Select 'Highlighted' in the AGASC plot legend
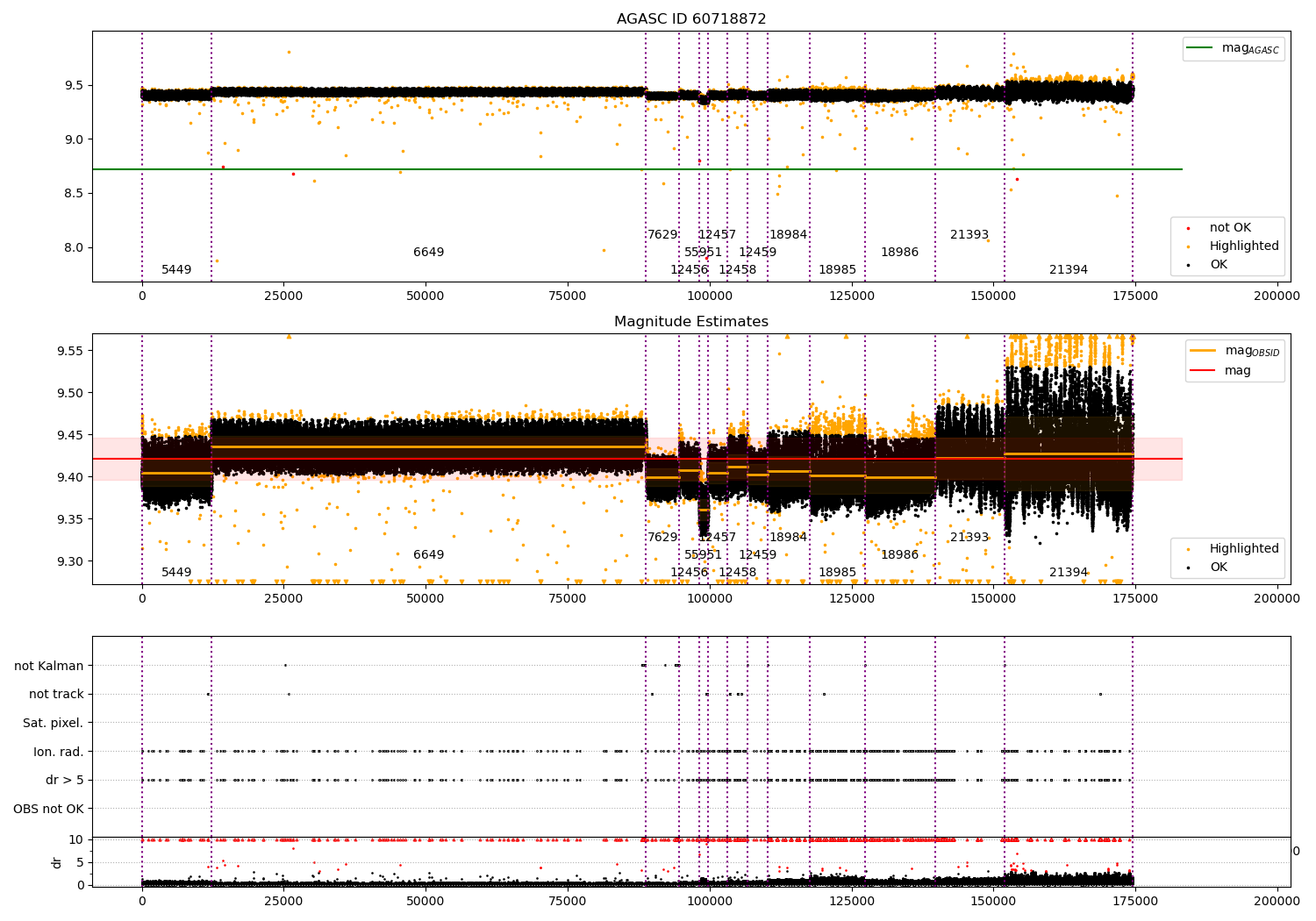 pyautogui.click(x=1244, y=246)
